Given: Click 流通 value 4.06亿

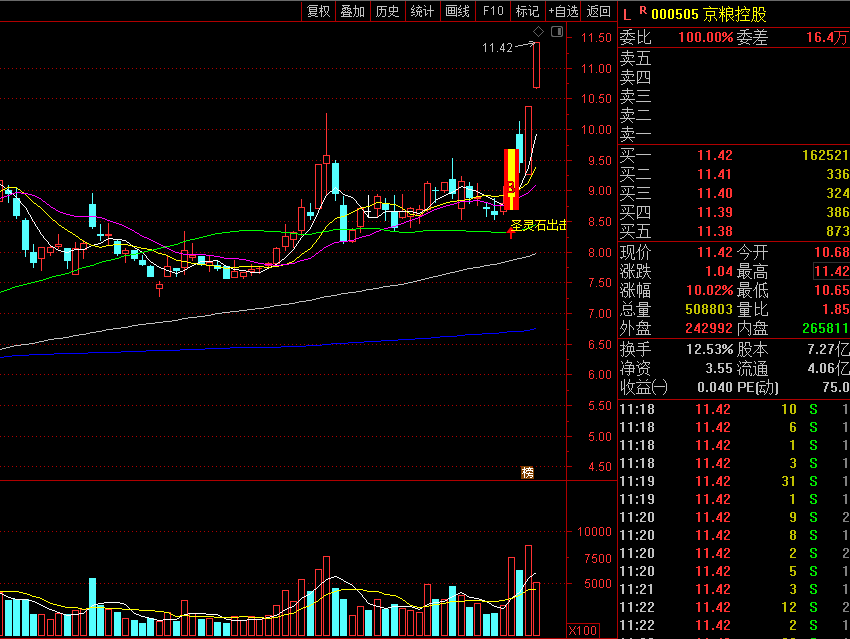Looking at the screenshot, I should click(828, 369).
